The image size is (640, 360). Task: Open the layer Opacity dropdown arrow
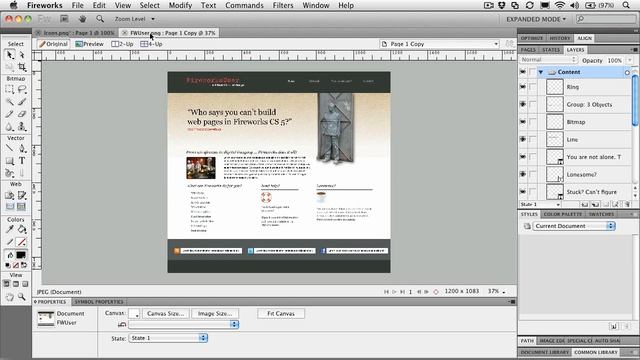(x=630, y=60)
